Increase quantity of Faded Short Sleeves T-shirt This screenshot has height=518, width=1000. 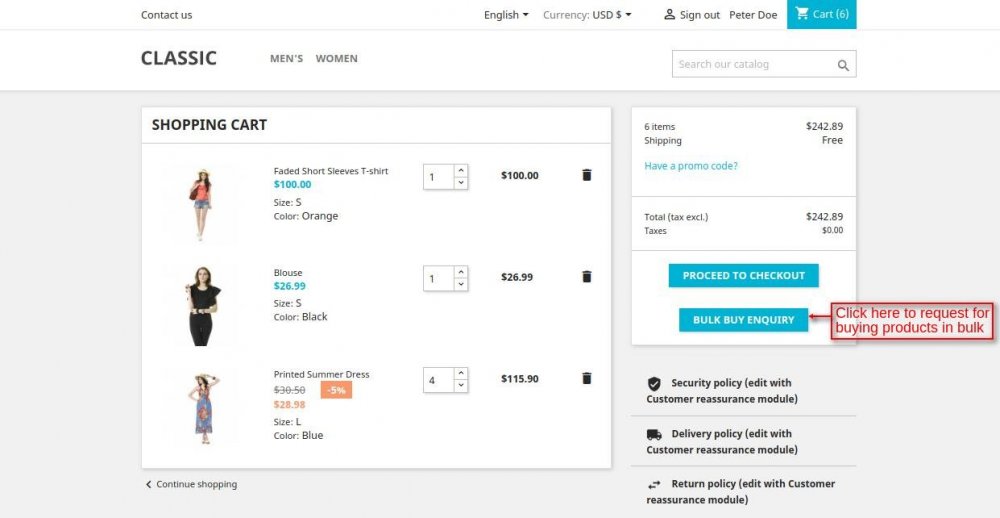point(460,171)
